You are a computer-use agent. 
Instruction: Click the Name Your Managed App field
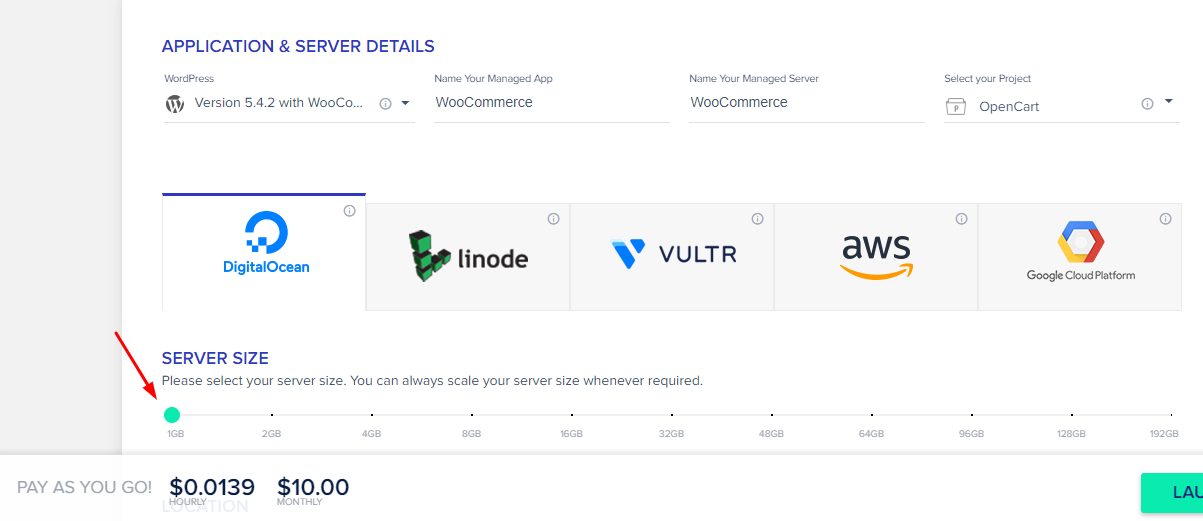pyautogui.click(x=552, y=103)
